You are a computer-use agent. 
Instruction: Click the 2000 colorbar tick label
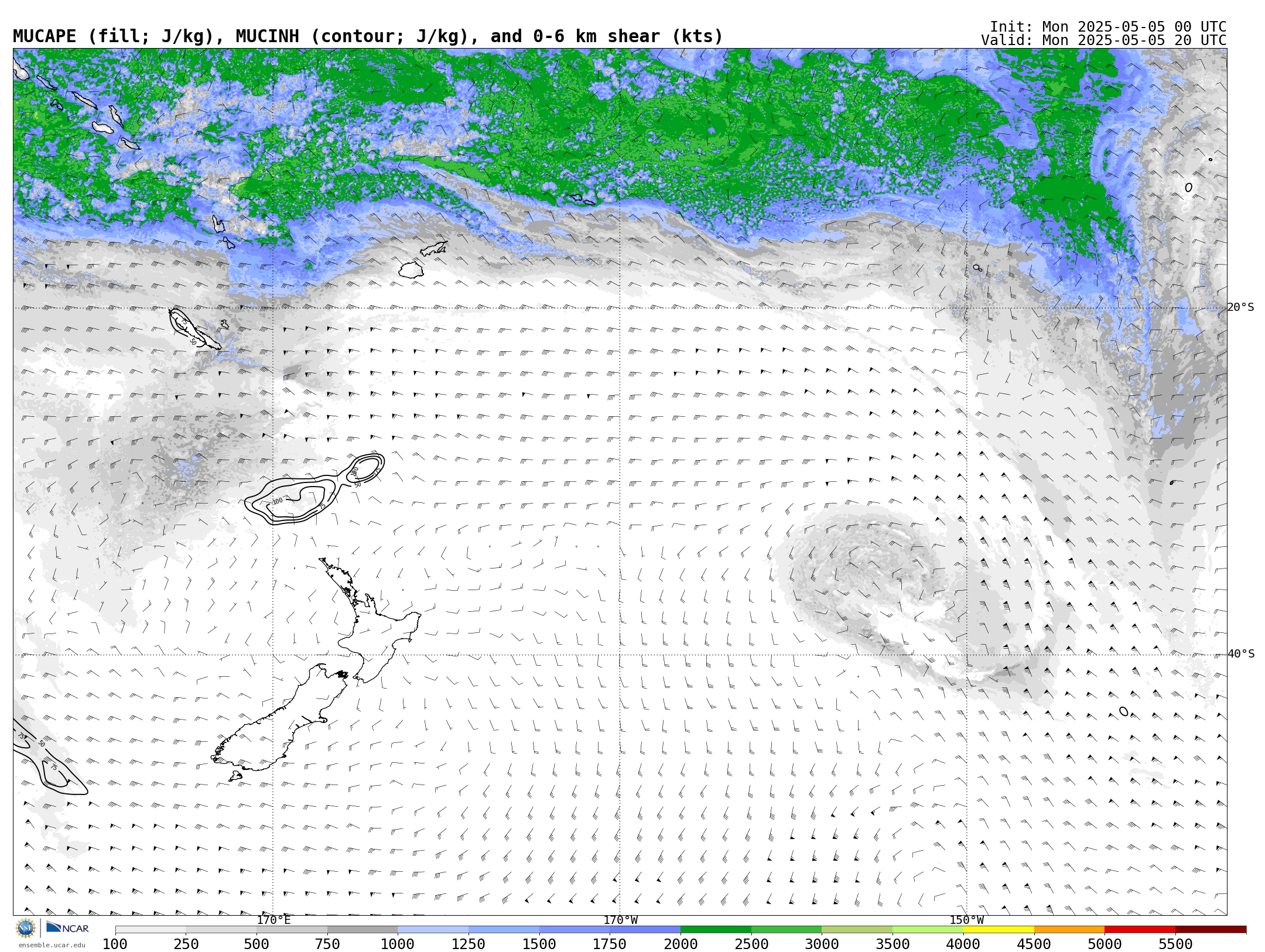tap(681, 944)
